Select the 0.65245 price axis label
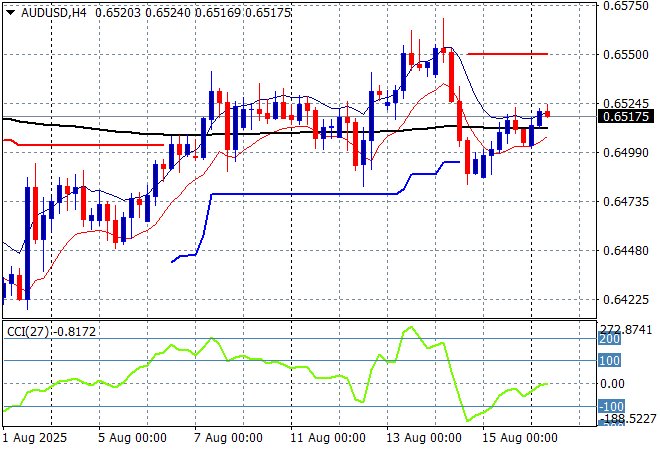Image resolution: width=660 pixels, height=450 pixels. 626,104
